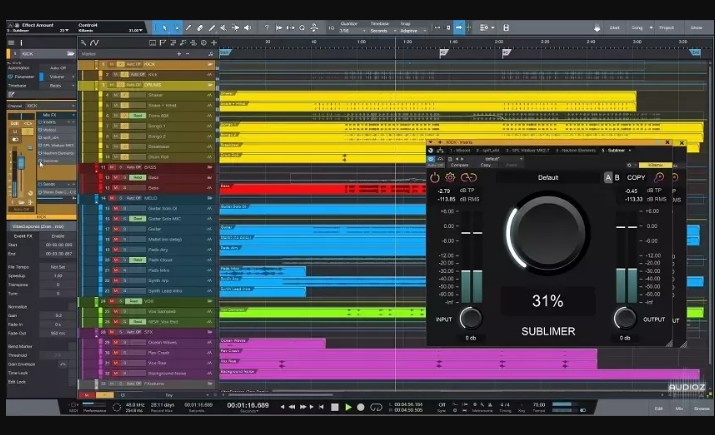Open the Project page at top right
The width and height of the screenshot is (715, 435).
(666, 28)
